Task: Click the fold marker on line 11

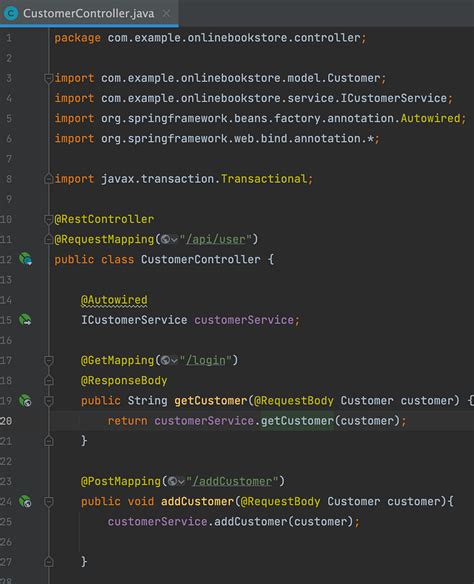Action: tap(48, 239)
